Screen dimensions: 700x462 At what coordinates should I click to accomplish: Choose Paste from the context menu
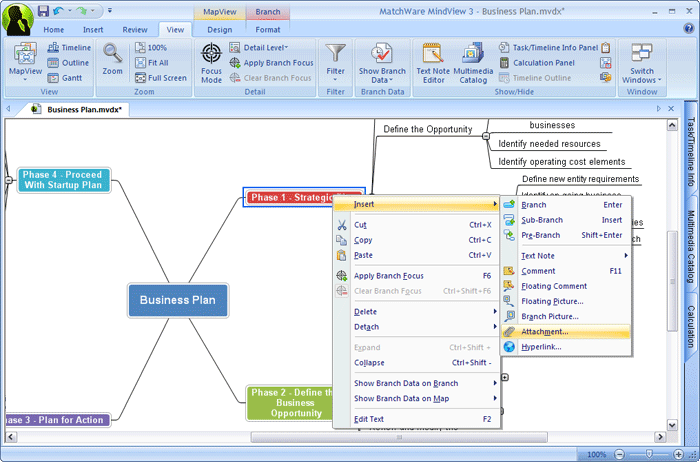(x=417, y=255)
